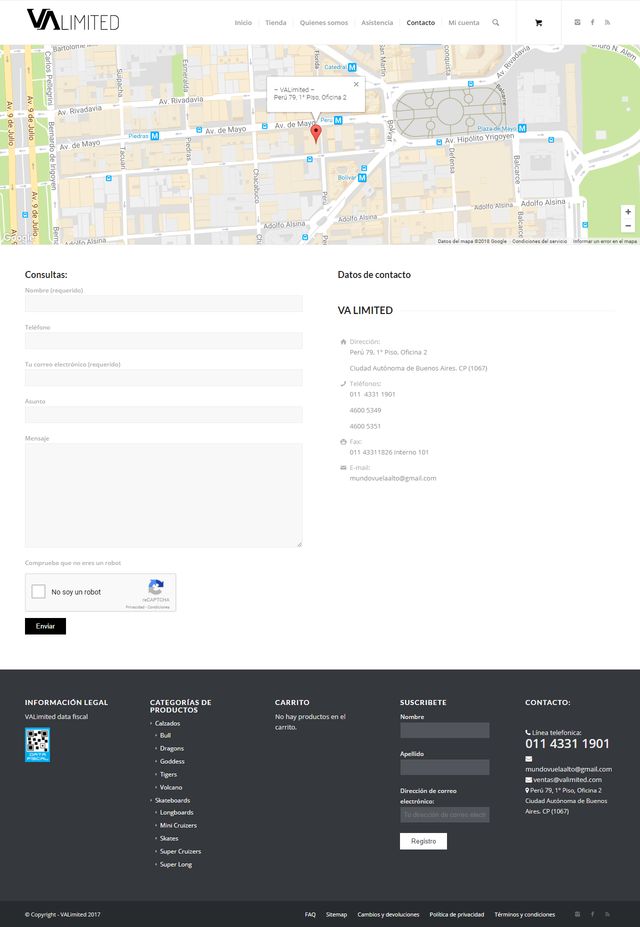Open Calzados category link
The width and height of the screenshot is (640, 927).
[167, 724]
